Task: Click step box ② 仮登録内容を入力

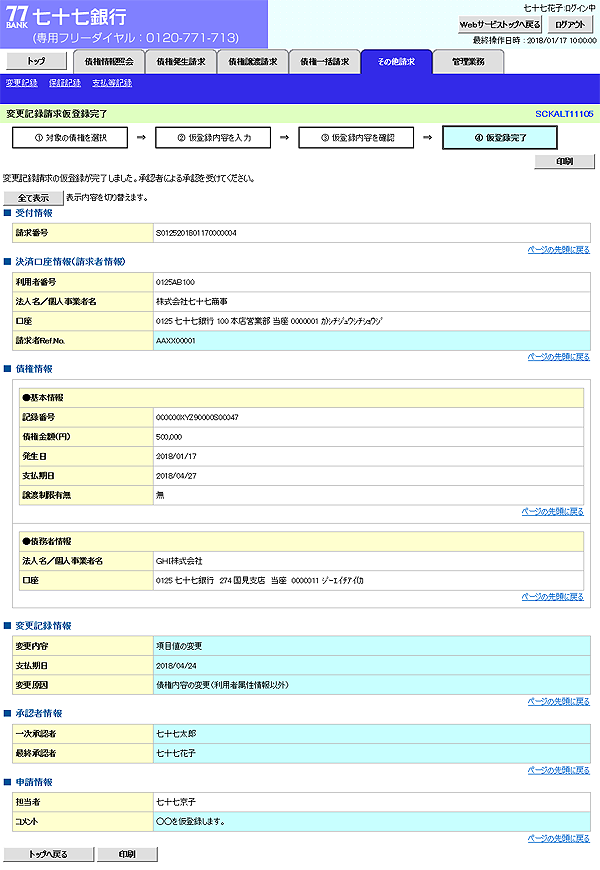Action: coord(213,138)
